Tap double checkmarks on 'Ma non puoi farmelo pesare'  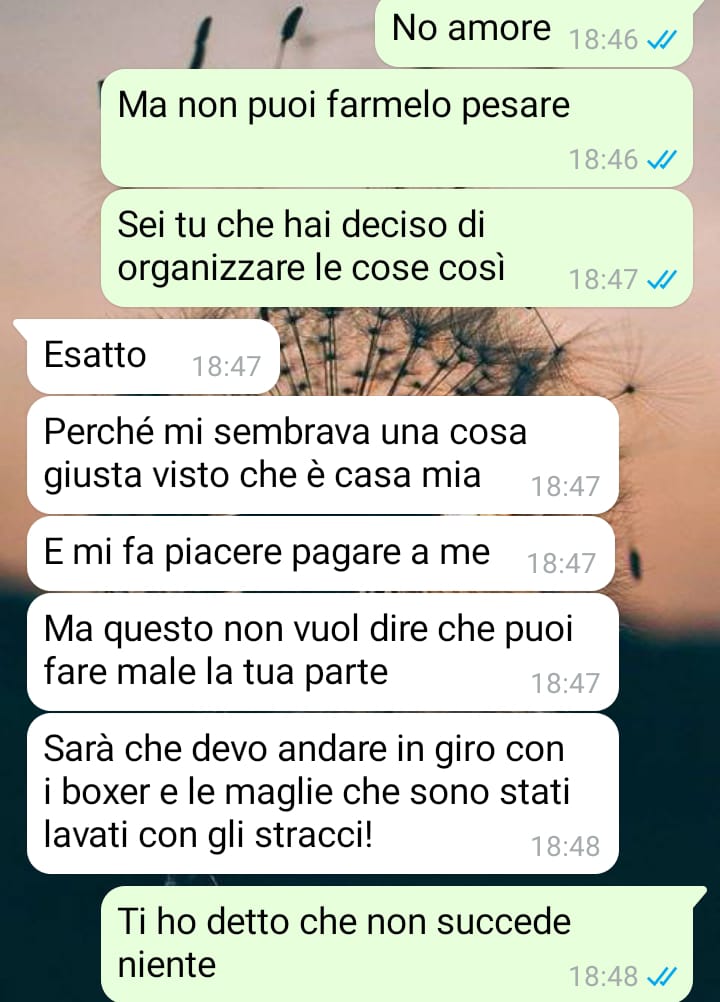pyautogui.click(x=661, y=160)
